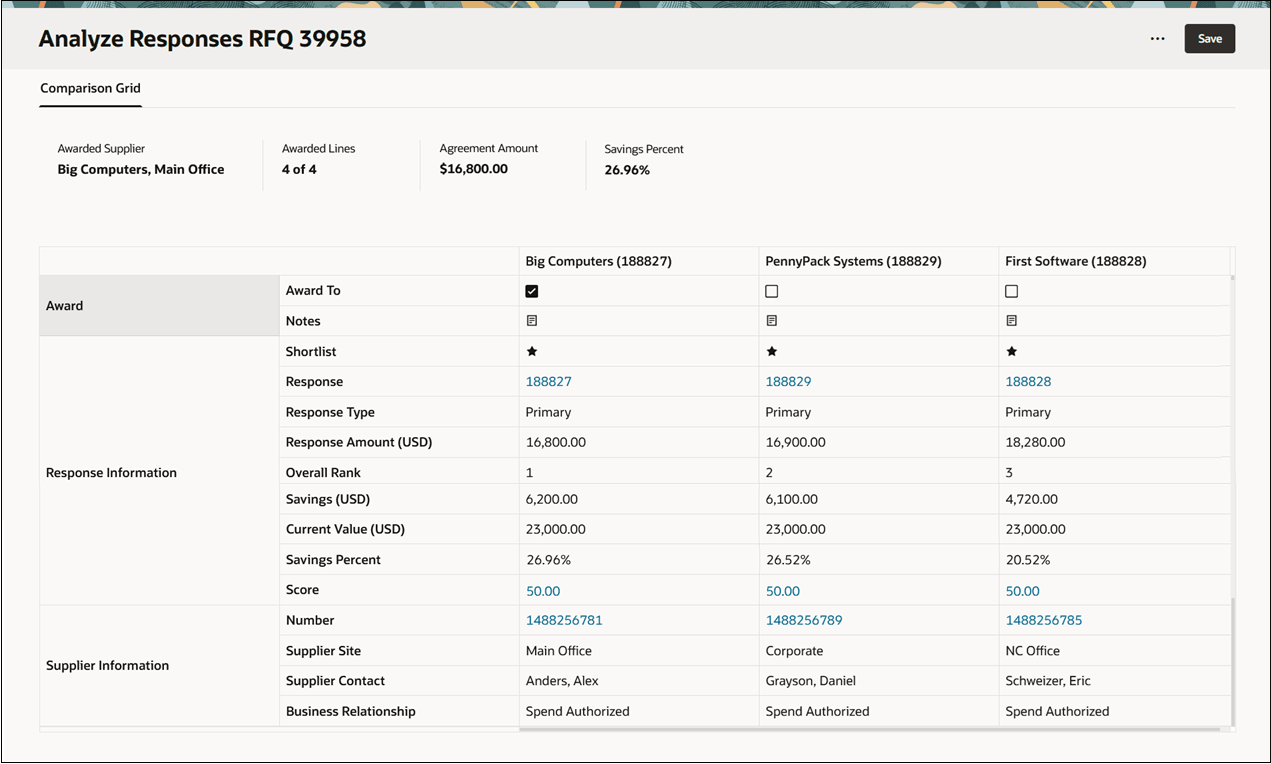This screenshot has height=764, width=1271.
Task: Open the More Actions ellipsis menu
Action: [1157, 38]
